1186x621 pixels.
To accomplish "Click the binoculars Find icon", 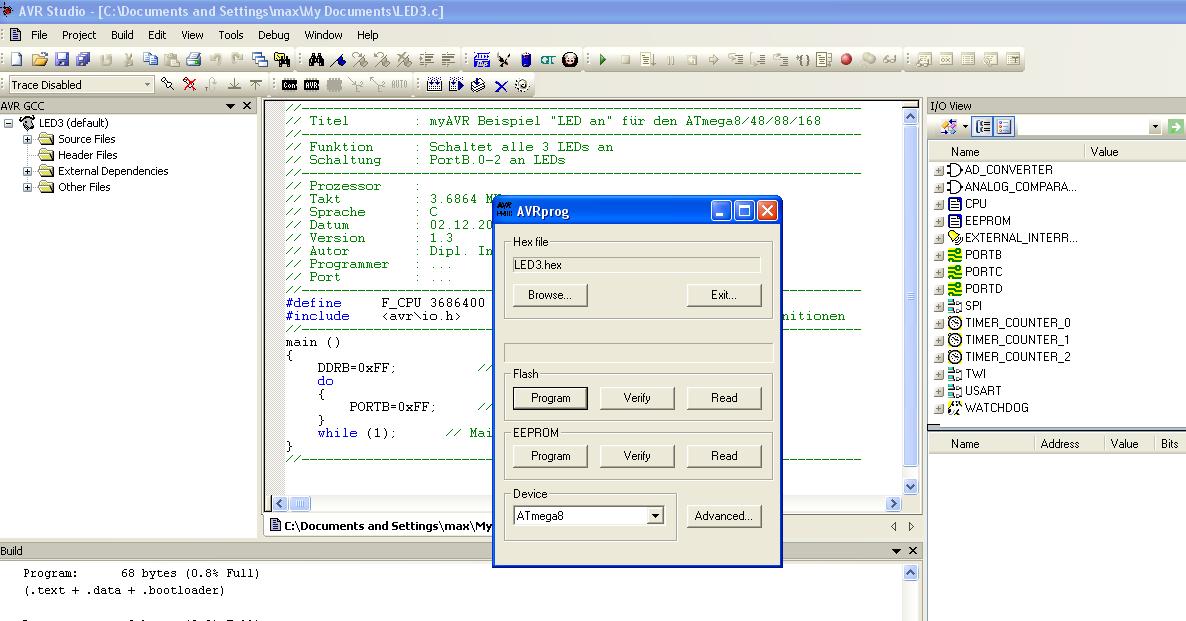I will click(316, 59).
